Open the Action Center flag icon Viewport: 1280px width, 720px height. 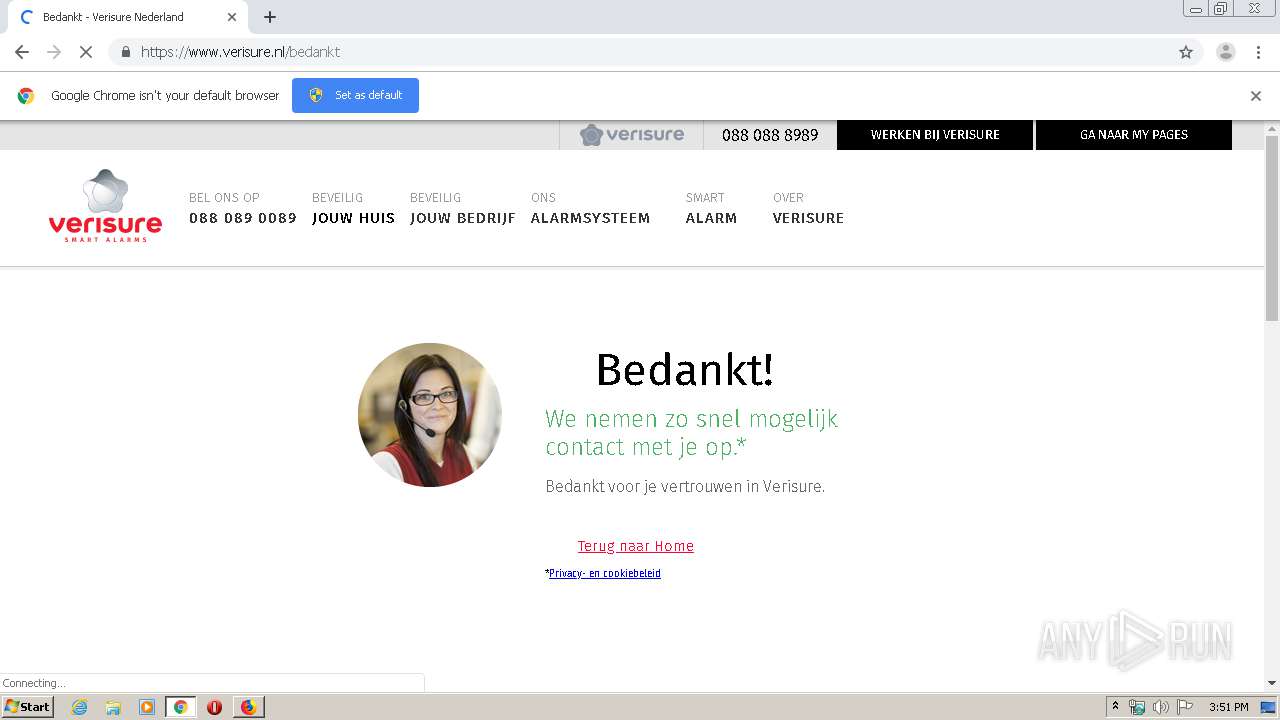click(1185, 707)
